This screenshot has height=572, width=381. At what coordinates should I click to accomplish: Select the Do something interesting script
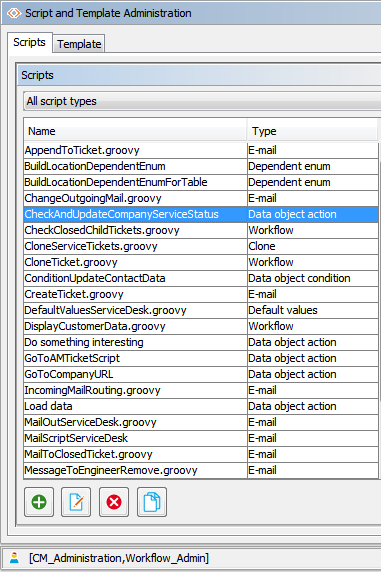pos(201,342)
